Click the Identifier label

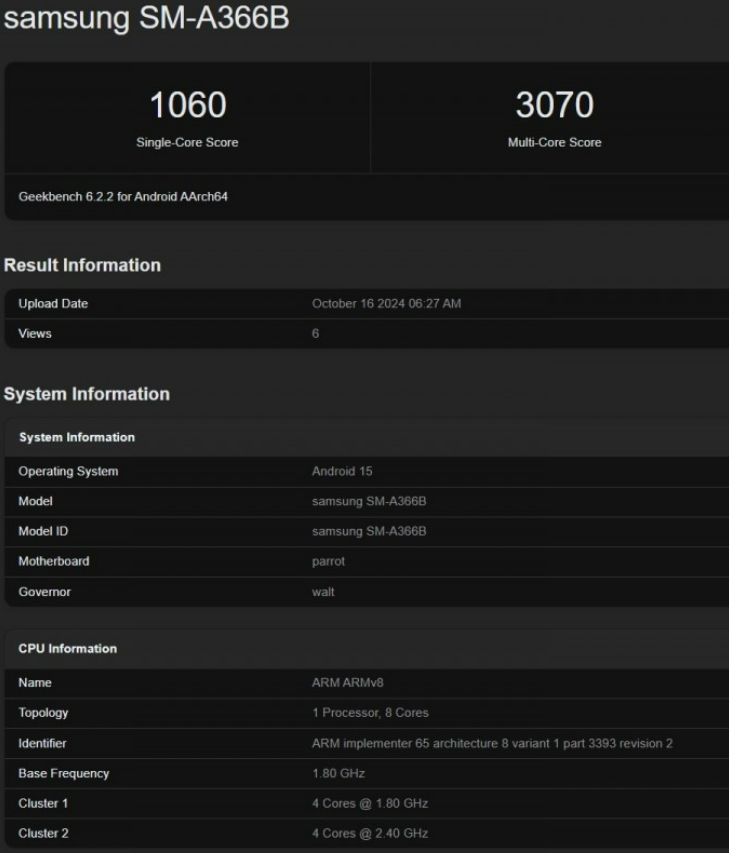42,743
